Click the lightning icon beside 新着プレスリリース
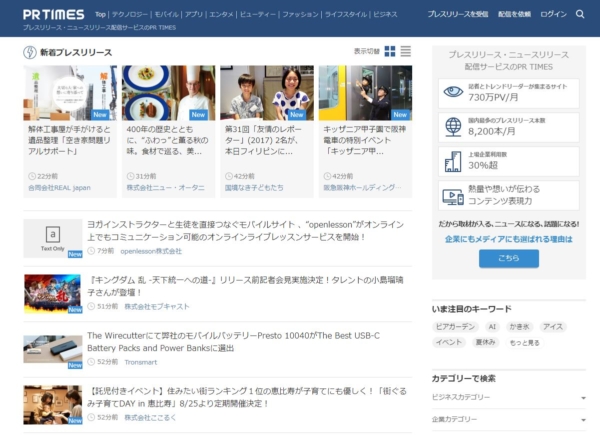Screen dimensions: 600x435 point(29,51)
